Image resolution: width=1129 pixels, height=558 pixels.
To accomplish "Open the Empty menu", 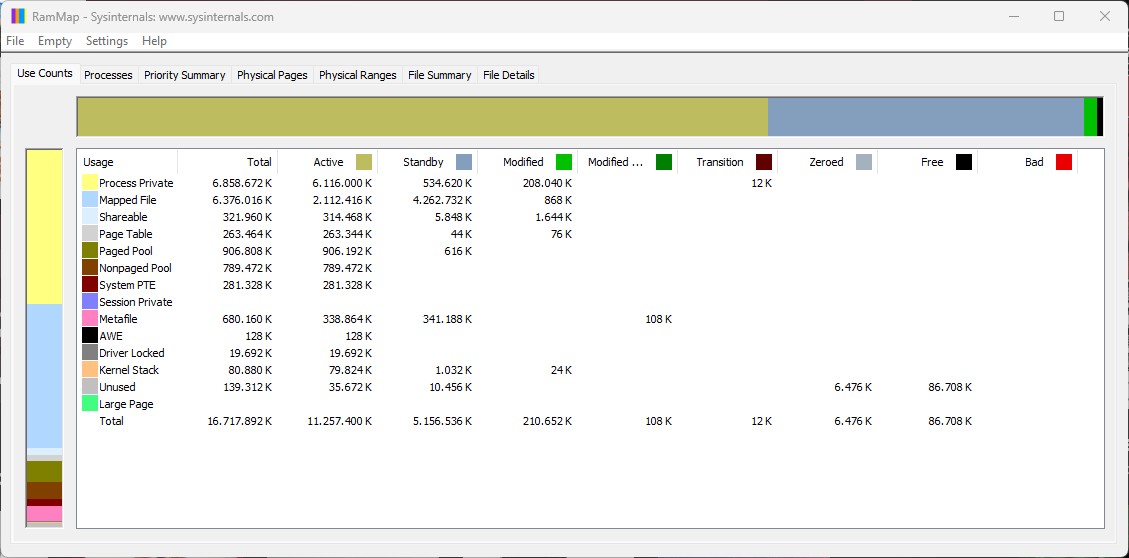I will (55, 41).
